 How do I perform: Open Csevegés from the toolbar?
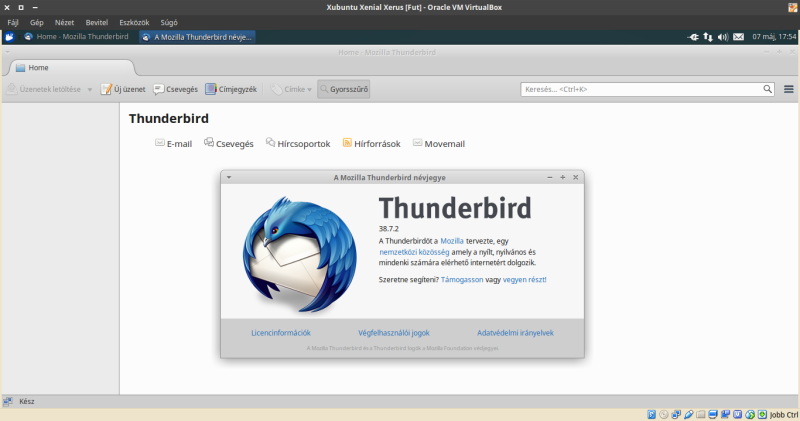[x=176, y=89]
